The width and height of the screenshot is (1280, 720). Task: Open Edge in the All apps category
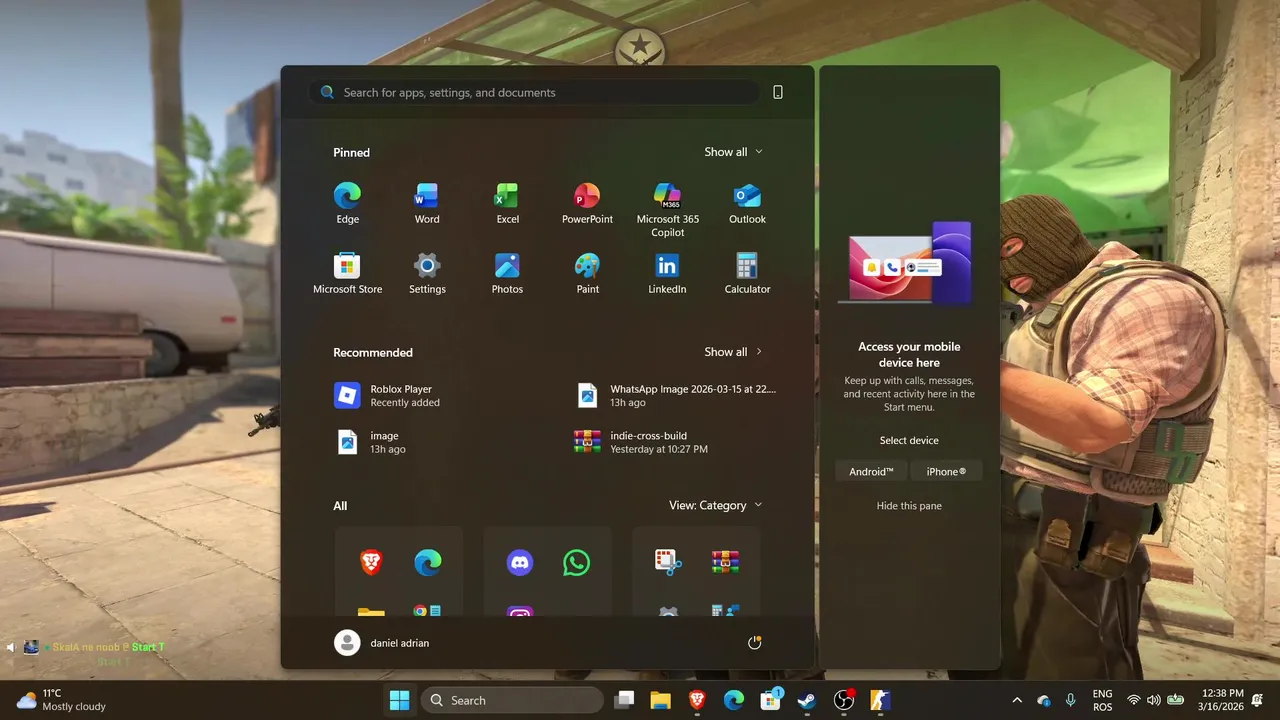click(428, 563)
